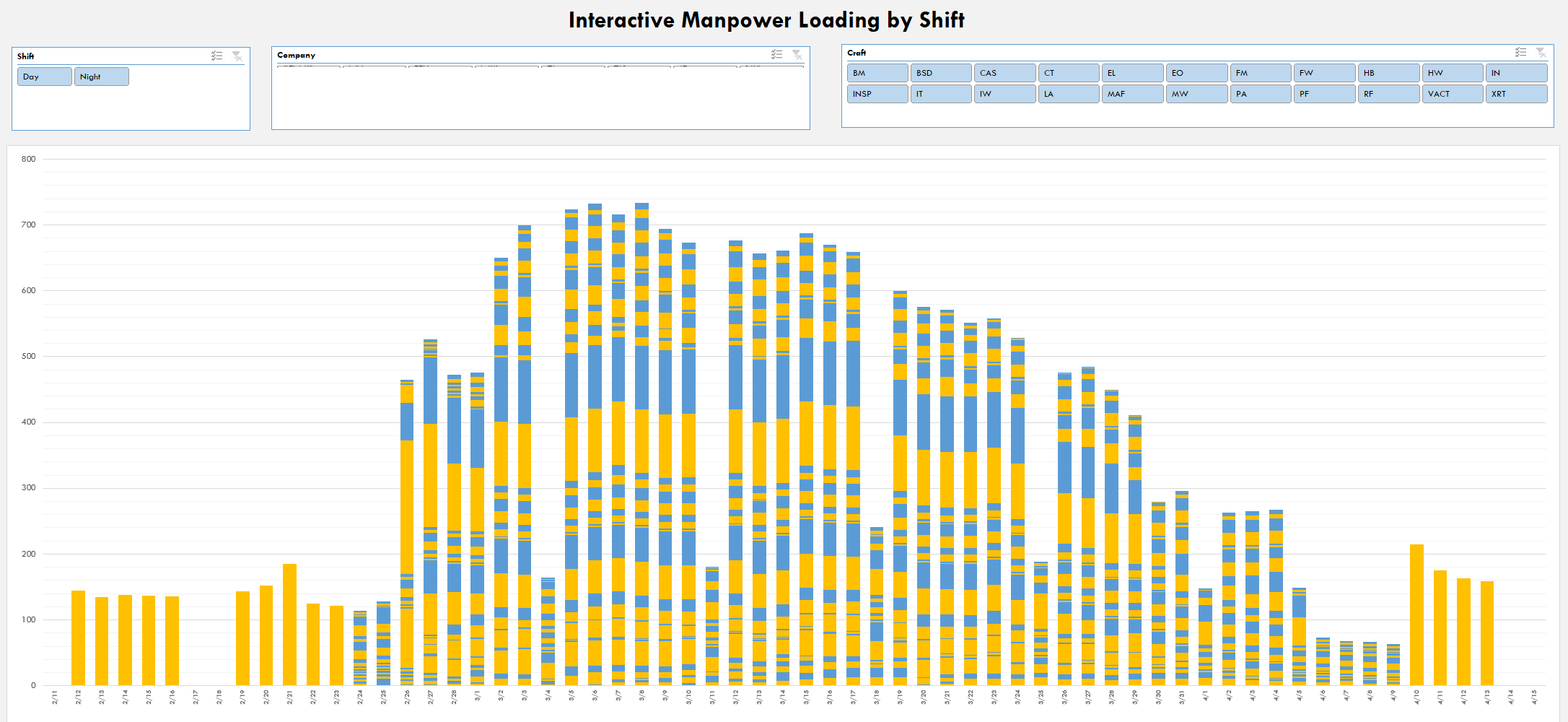Clear the Shift slicer filter
The image size is (1568, 722).
point(237,56)
